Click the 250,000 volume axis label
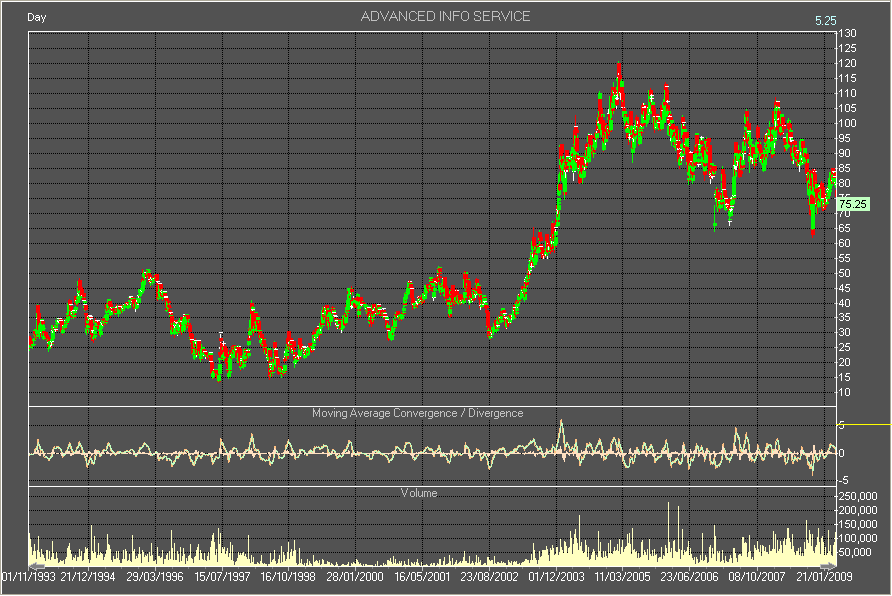The height and width of the screenshot is (596, 892). click(x=858, y=496)
